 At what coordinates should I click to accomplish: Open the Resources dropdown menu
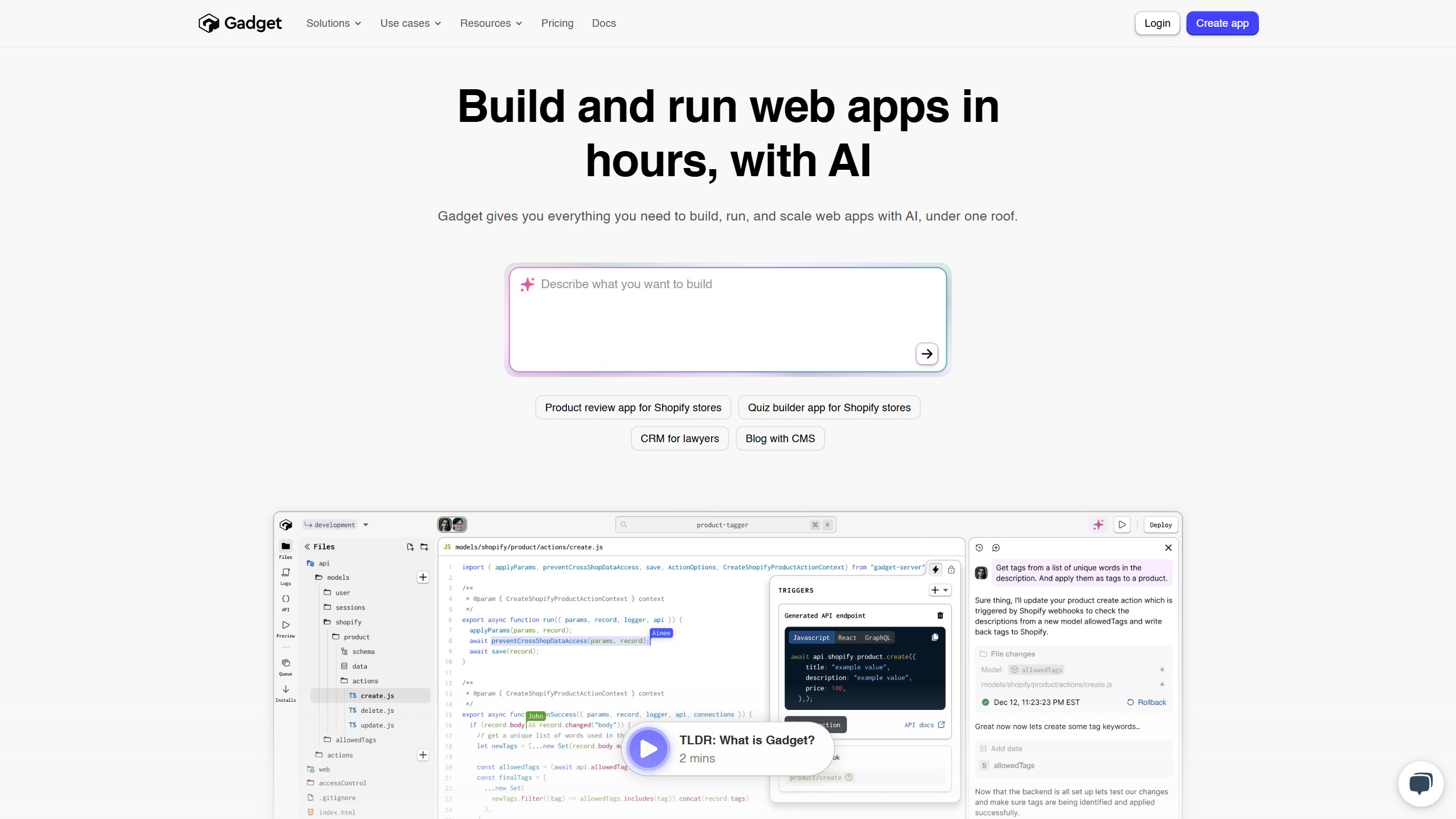[491, 23]
